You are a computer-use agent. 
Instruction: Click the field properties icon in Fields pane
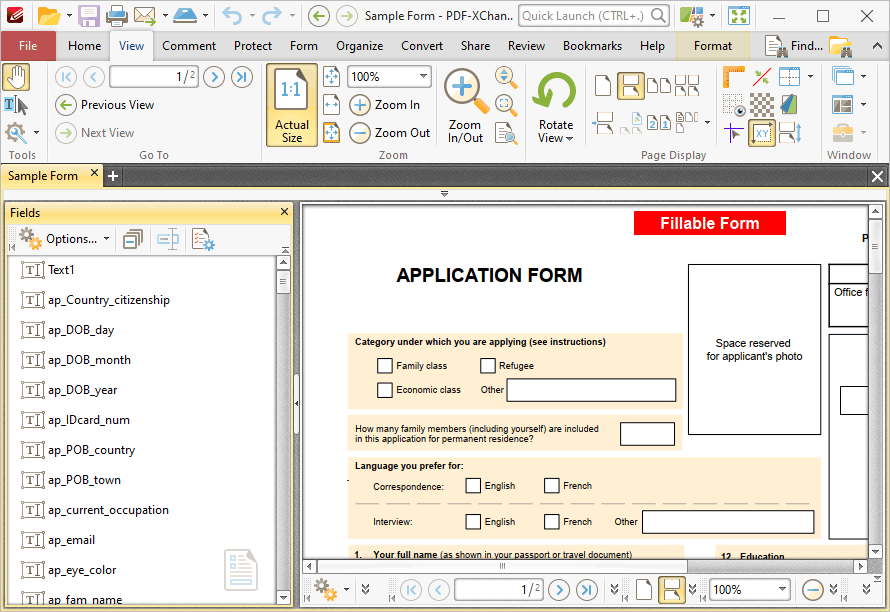[x=203, y=239]
